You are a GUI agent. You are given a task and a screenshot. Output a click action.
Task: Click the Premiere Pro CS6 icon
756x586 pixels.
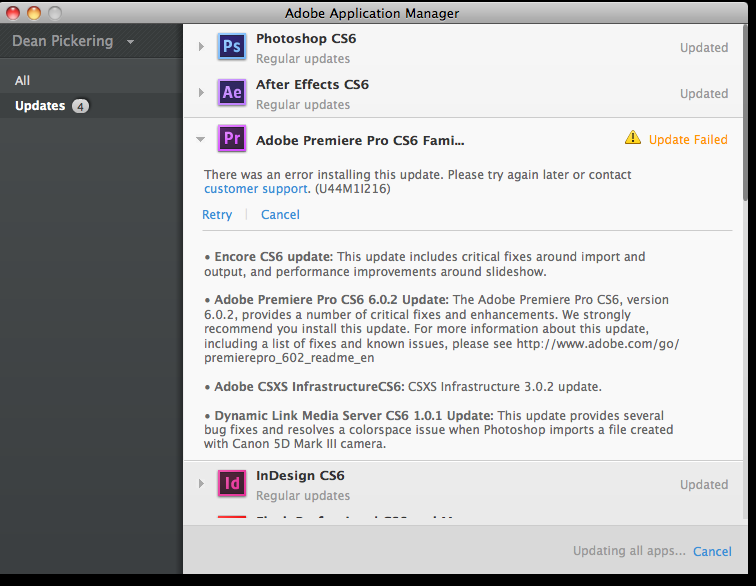232,139
